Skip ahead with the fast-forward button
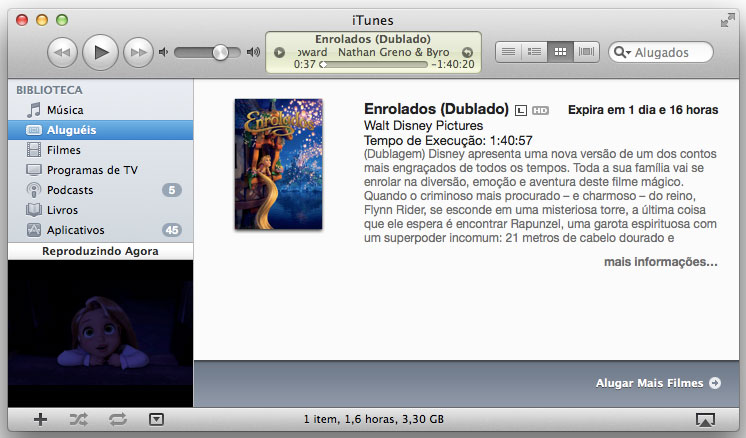Viewport: 746px width, 438px height. tap(138, 52)
